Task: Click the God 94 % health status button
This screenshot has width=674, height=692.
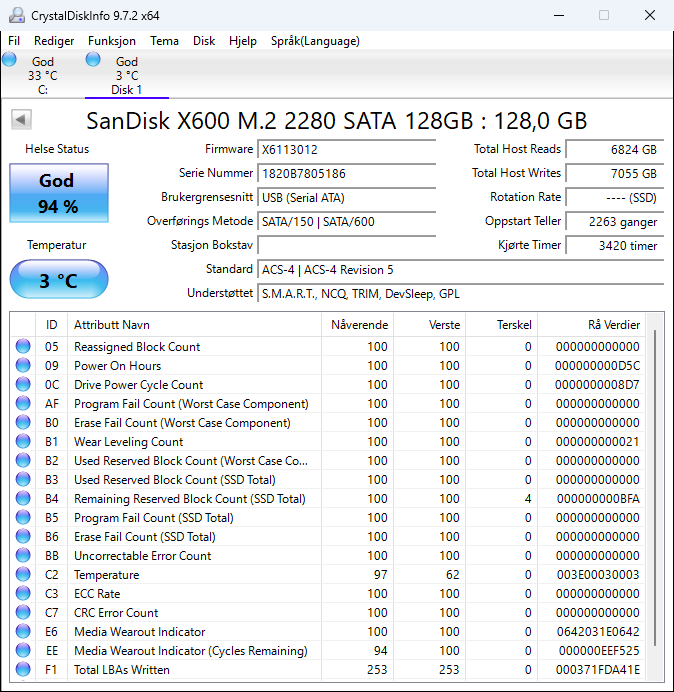Action: [59, 193]
